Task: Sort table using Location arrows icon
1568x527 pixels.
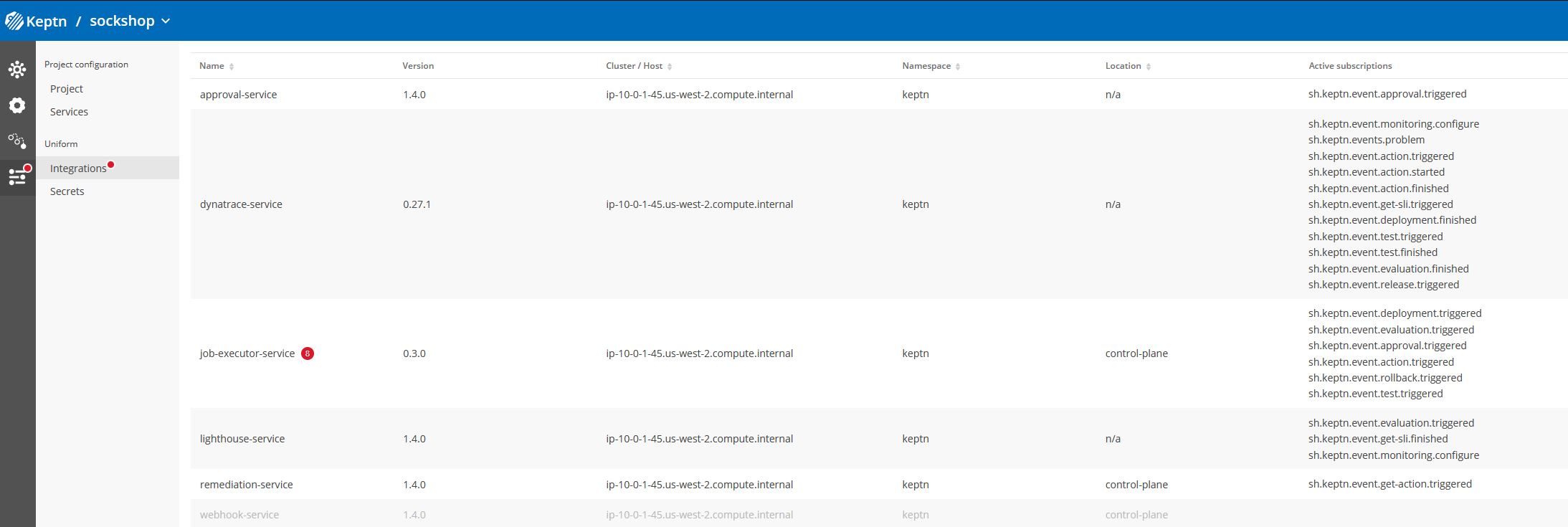Action: click(1149, 67)
